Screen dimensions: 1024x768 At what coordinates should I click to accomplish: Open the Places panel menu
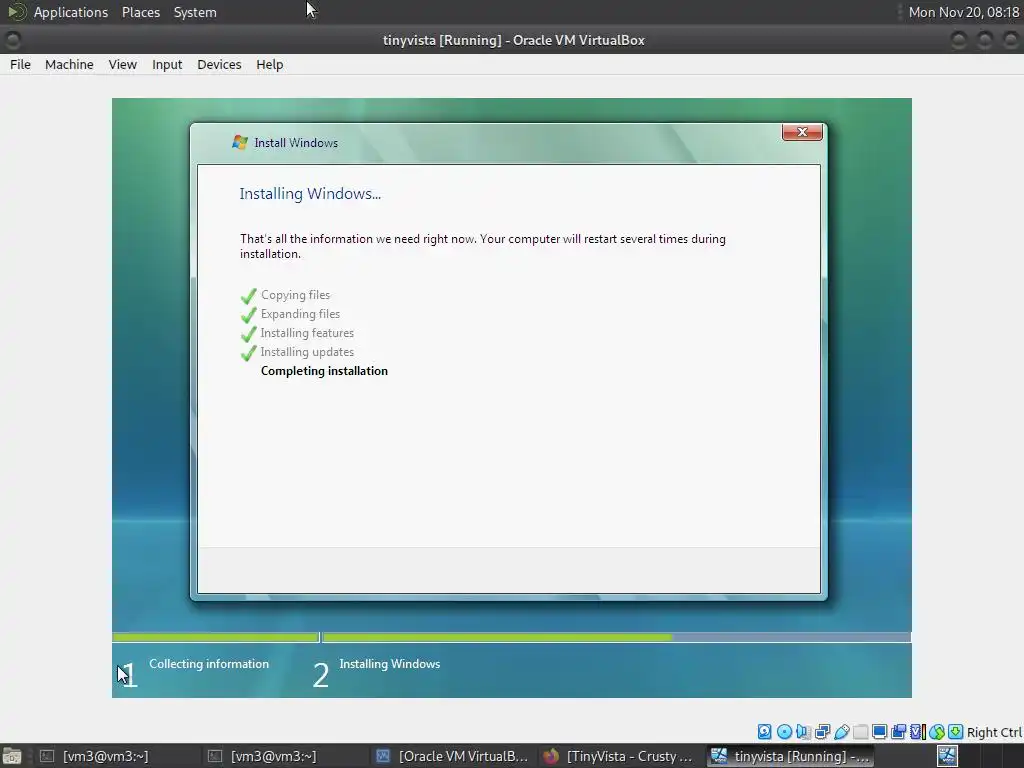click(x=141, y=12)
